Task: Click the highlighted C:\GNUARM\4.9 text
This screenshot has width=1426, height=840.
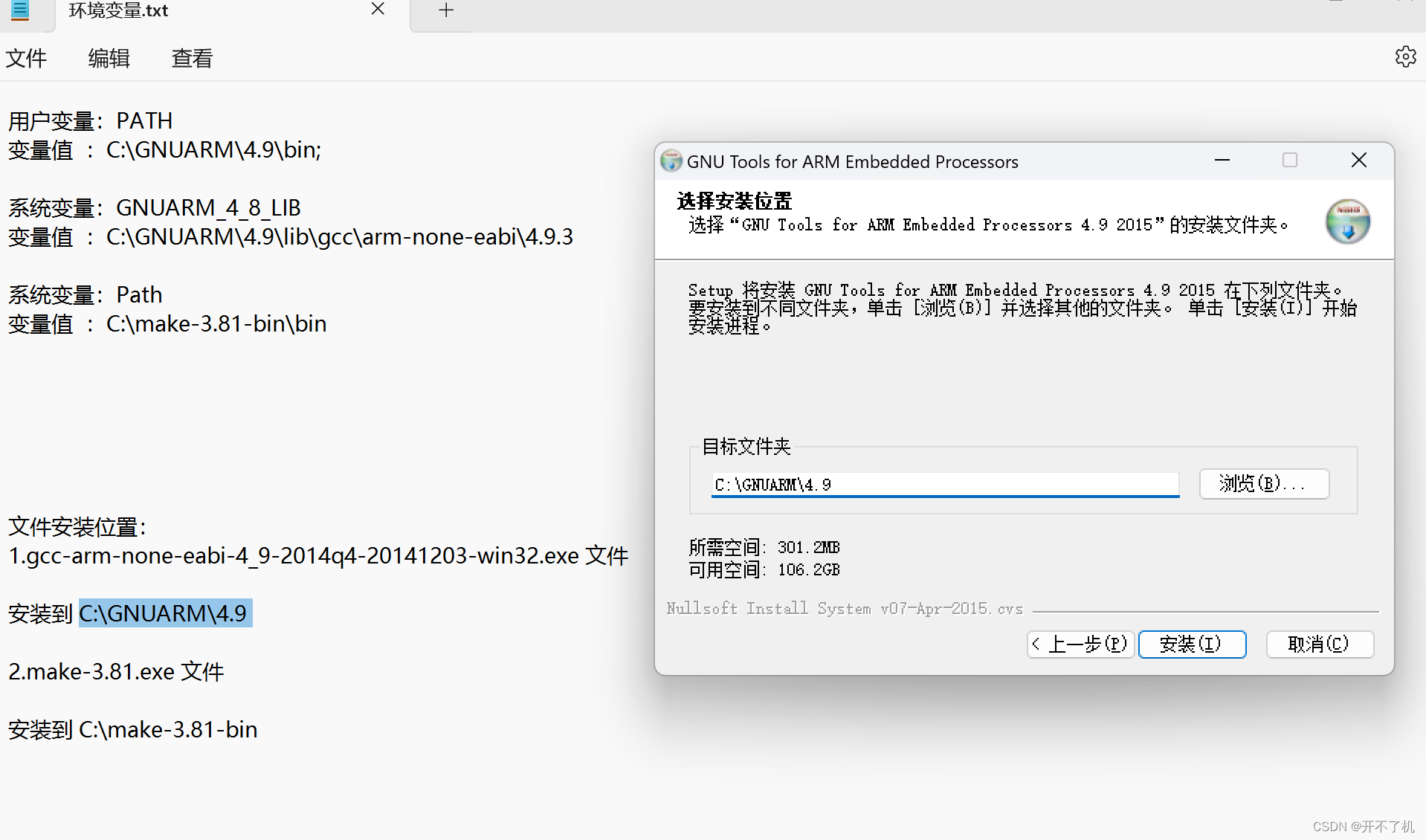Action: coord(164,613)
